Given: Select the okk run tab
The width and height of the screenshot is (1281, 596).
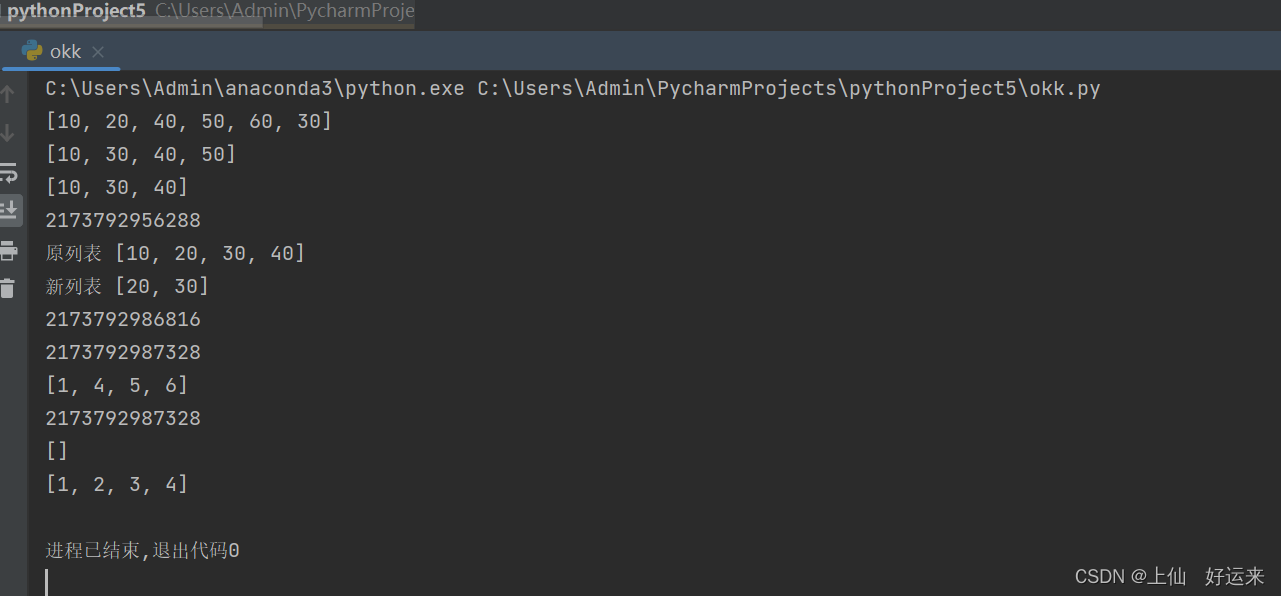Looking at the screenshot, I should [64, 51].
